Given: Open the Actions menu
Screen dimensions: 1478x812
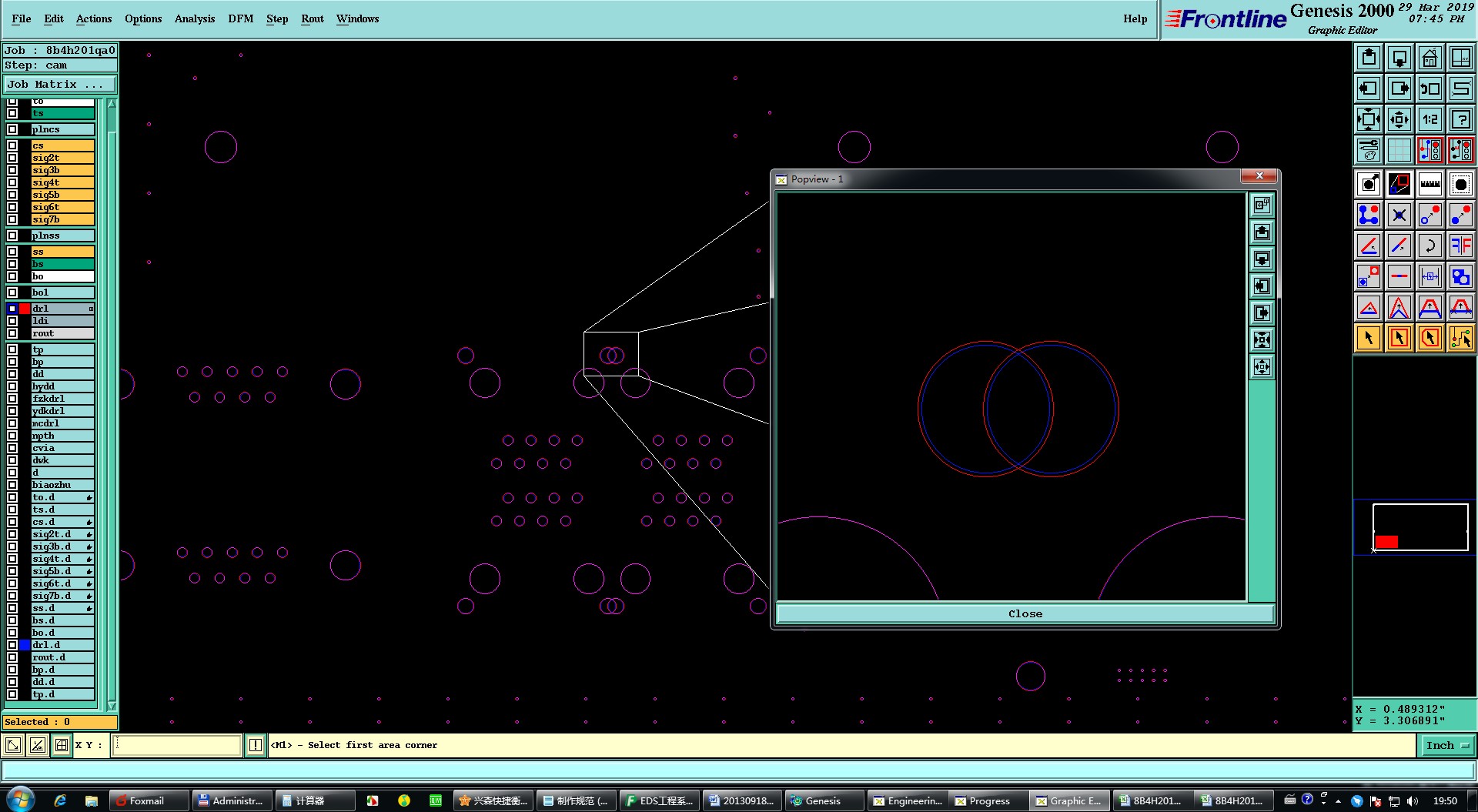Looking at the screenshot, I should coord(94,18).
